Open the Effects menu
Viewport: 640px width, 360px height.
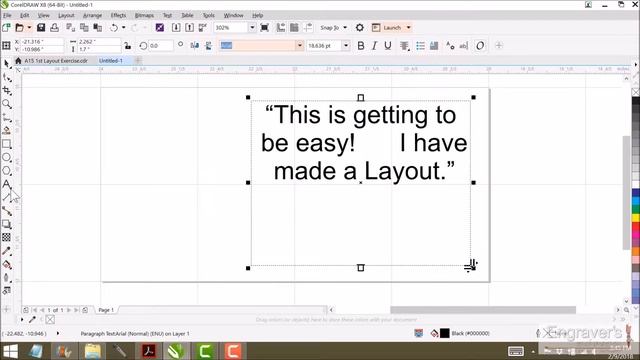118,15
